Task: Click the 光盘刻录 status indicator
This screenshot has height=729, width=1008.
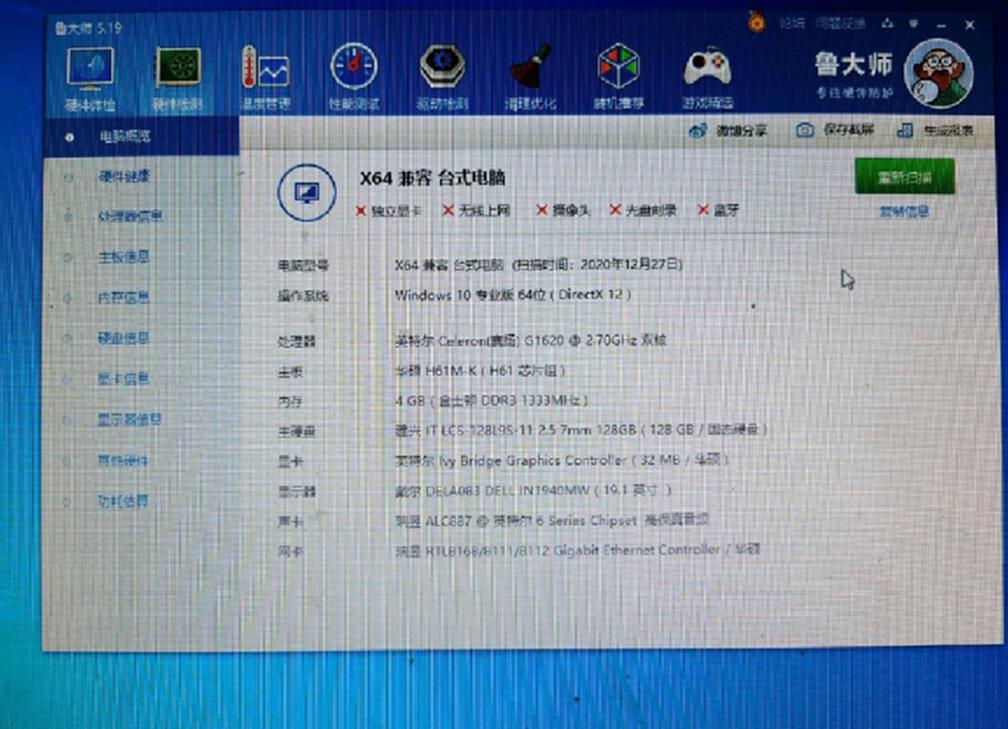Action: coord(643,210)
